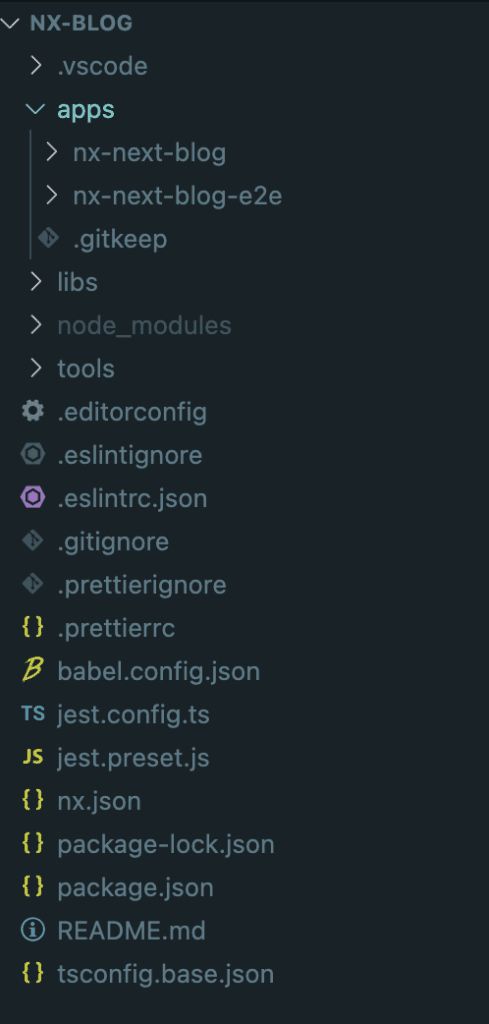
Task: Open the .vscode folder
Action: tap(103, 66)
